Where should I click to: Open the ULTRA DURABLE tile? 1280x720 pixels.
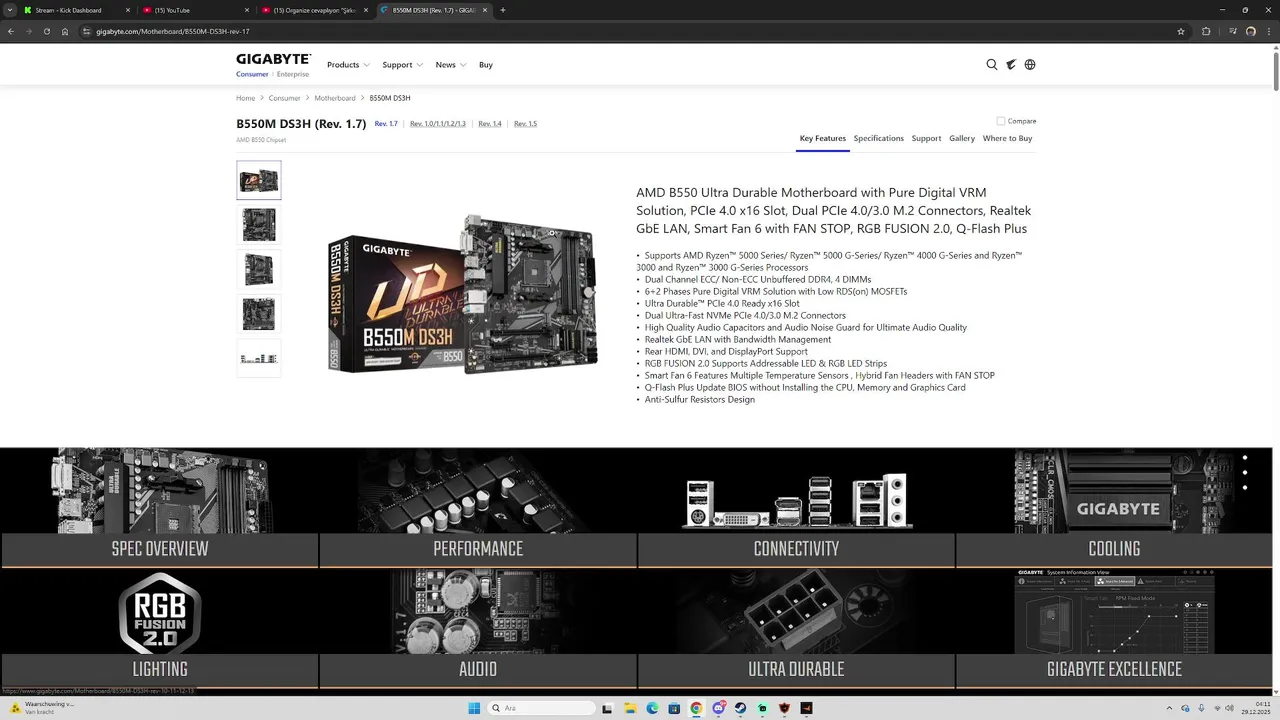(796, 628)
